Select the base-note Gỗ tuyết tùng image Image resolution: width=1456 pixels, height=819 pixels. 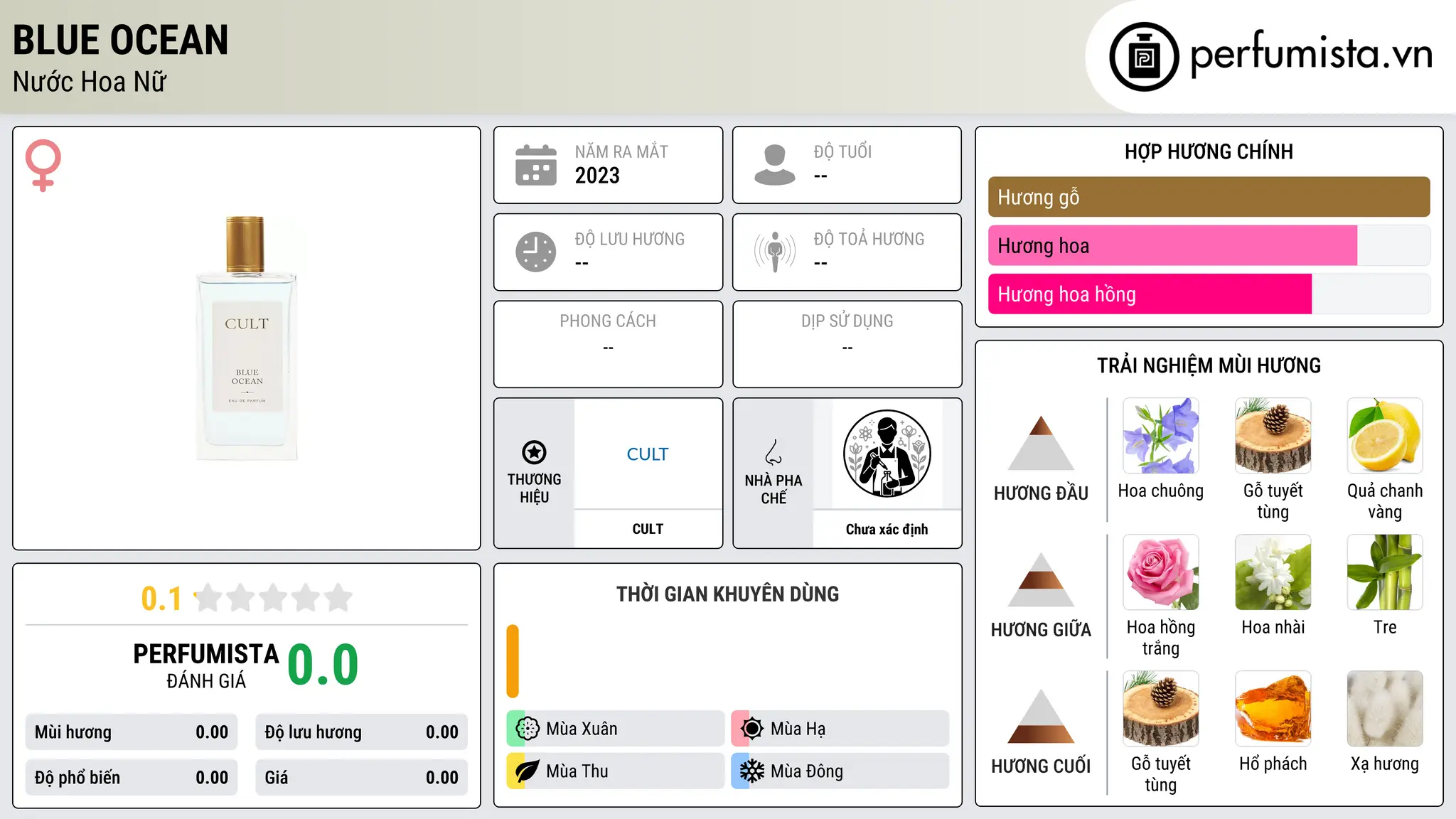[x=1161, y=709]
